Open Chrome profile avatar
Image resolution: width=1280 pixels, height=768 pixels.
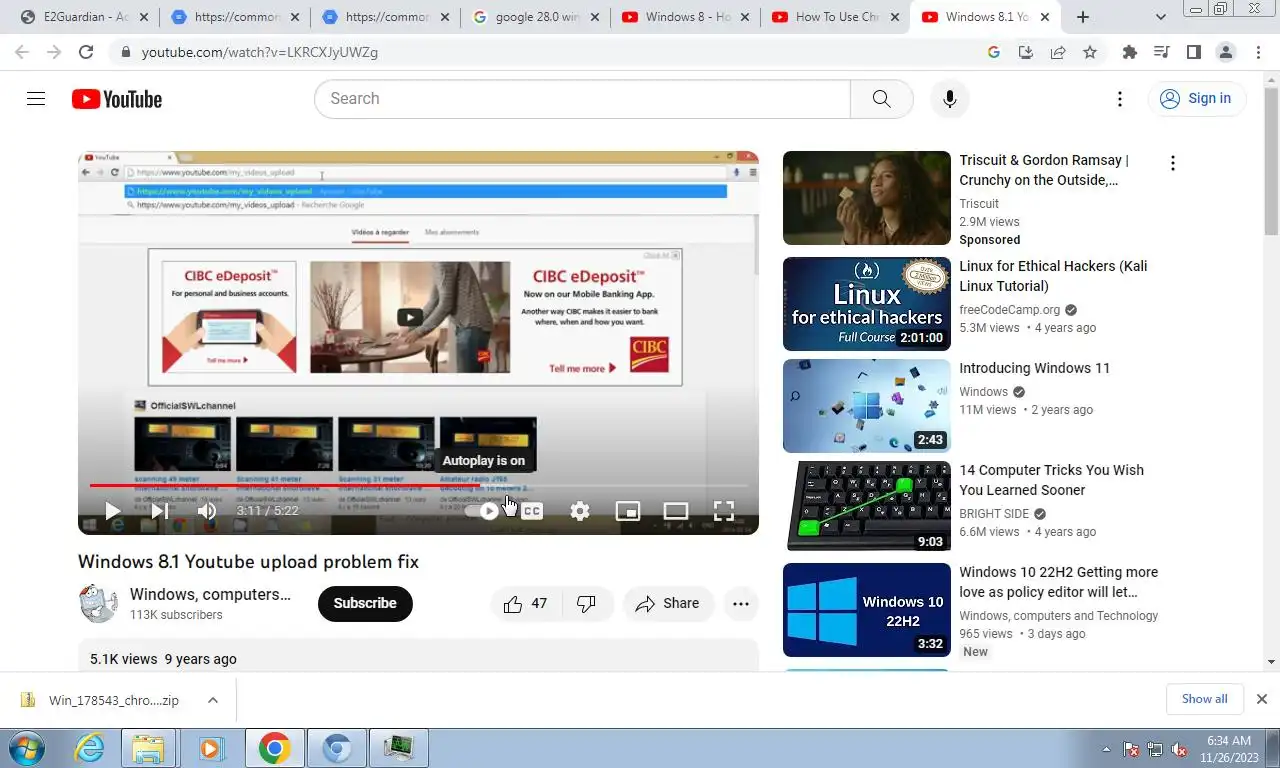click(1226, 52)
